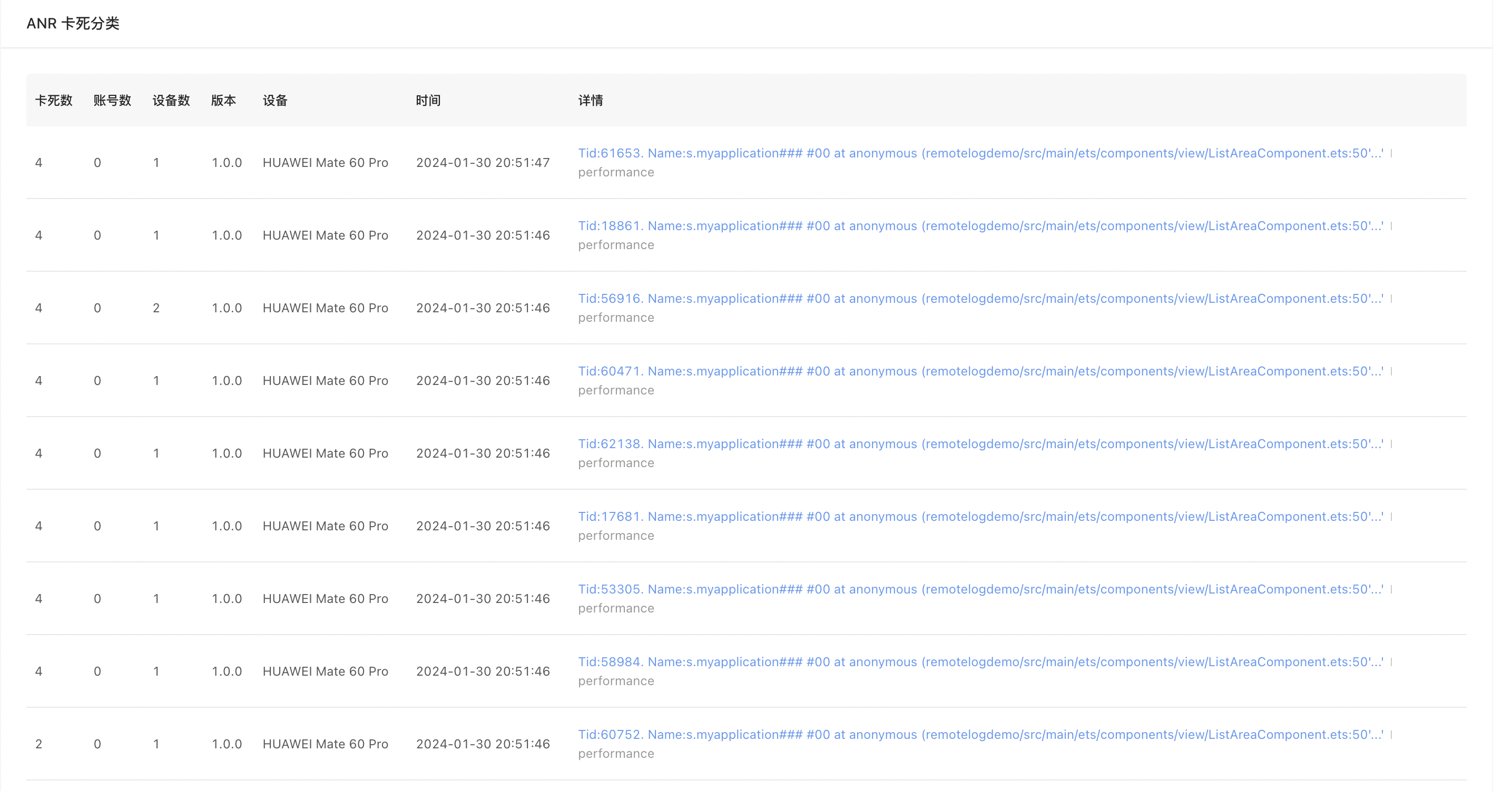1512x791 pixels.
Task: Click the ANR 卡死分类 panel title
Action: 73,24
